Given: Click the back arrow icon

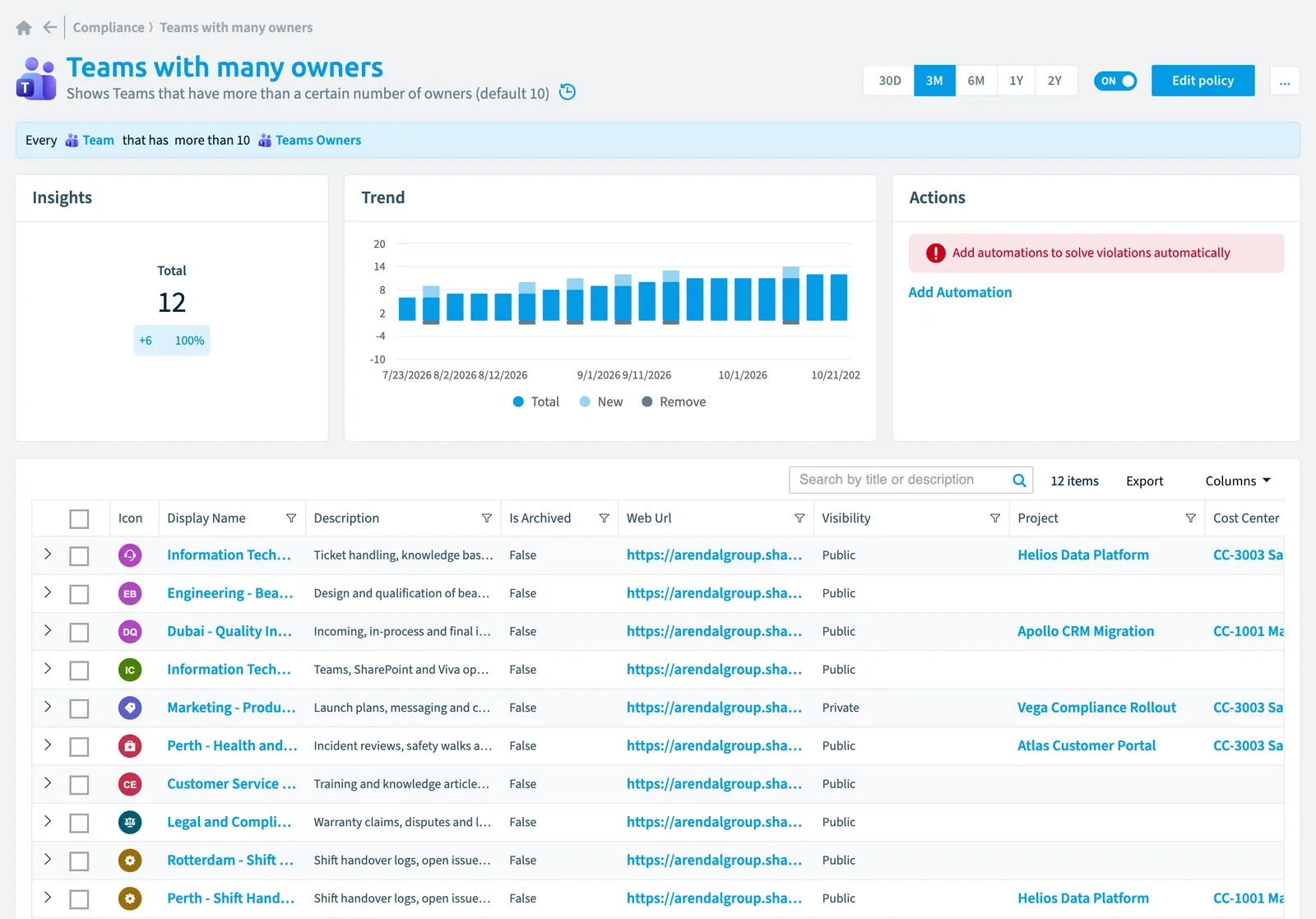Looking at the screenshot, I should point(50,27).
